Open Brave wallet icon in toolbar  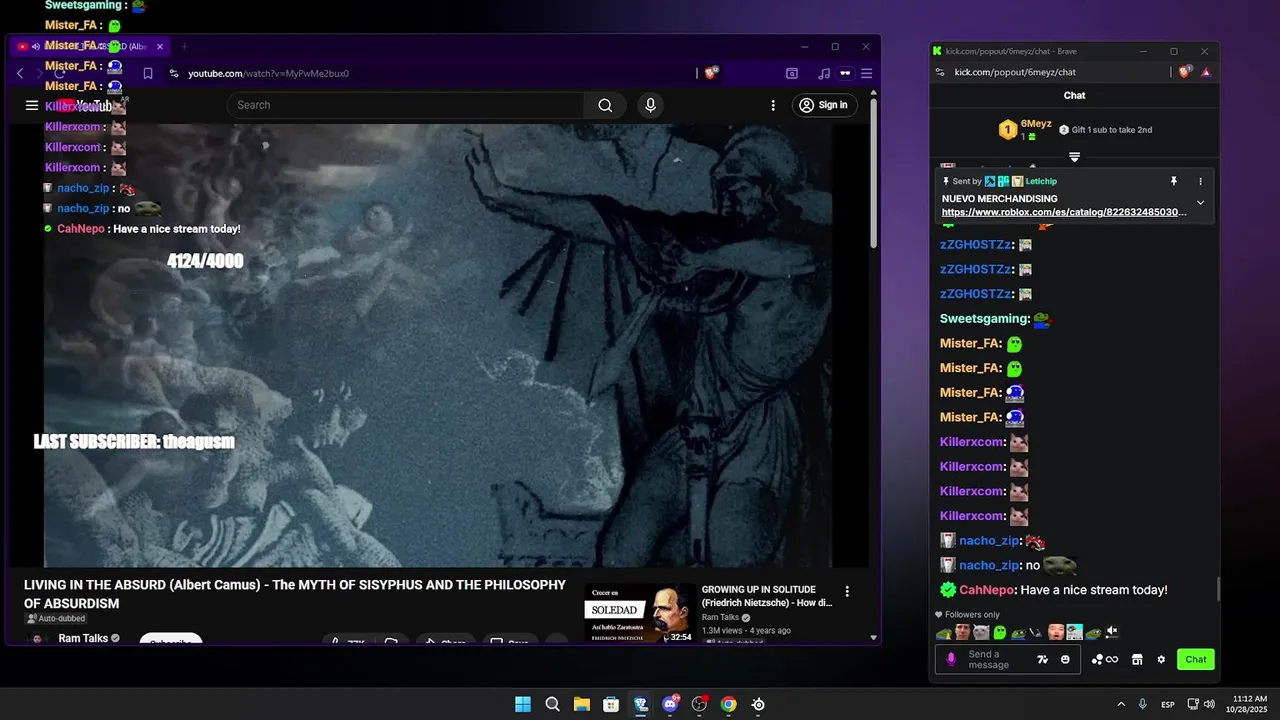click(845, 73)
